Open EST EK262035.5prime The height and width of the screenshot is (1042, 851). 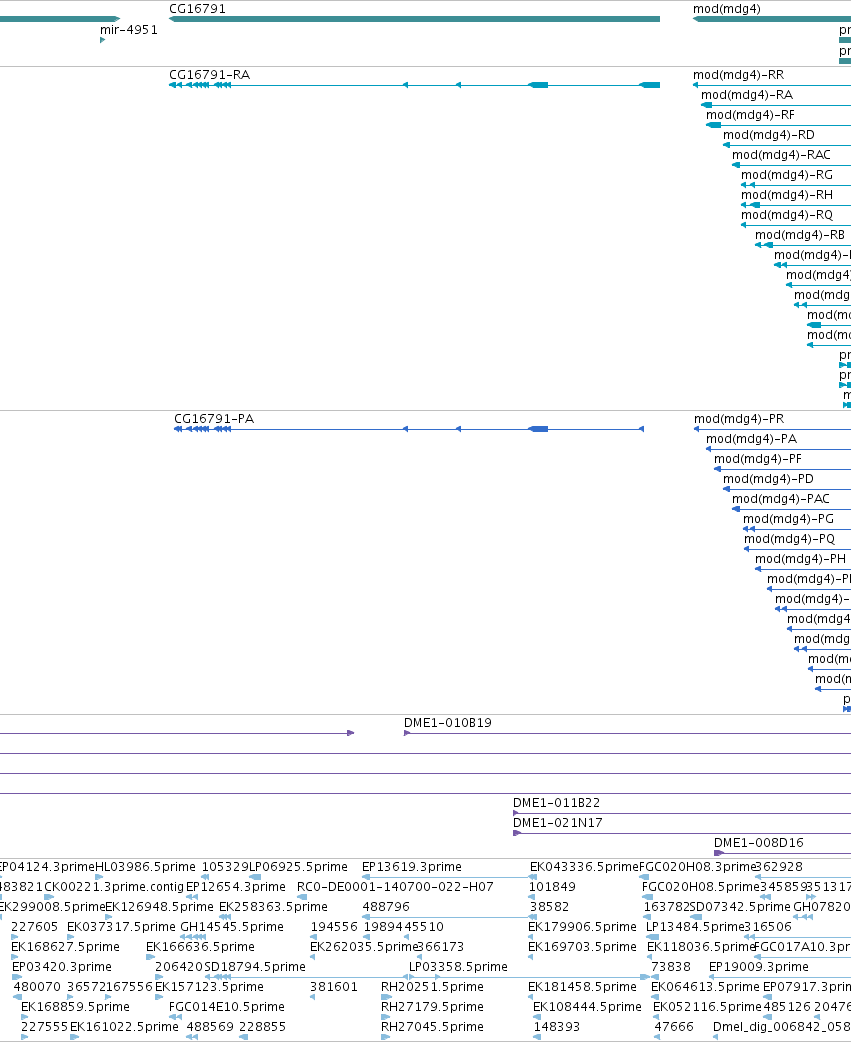[364, 946]
